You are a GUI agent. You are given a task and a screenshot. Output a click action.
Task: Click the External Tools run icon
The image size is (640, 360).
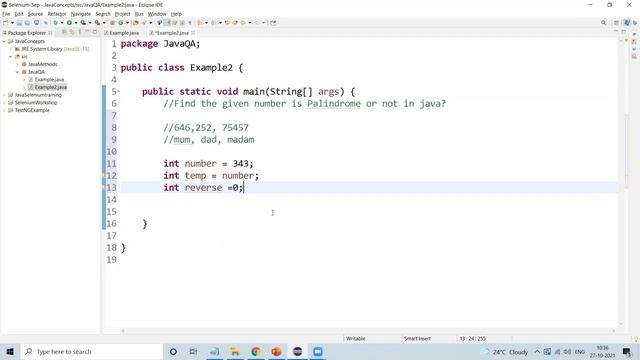[97, 23]
